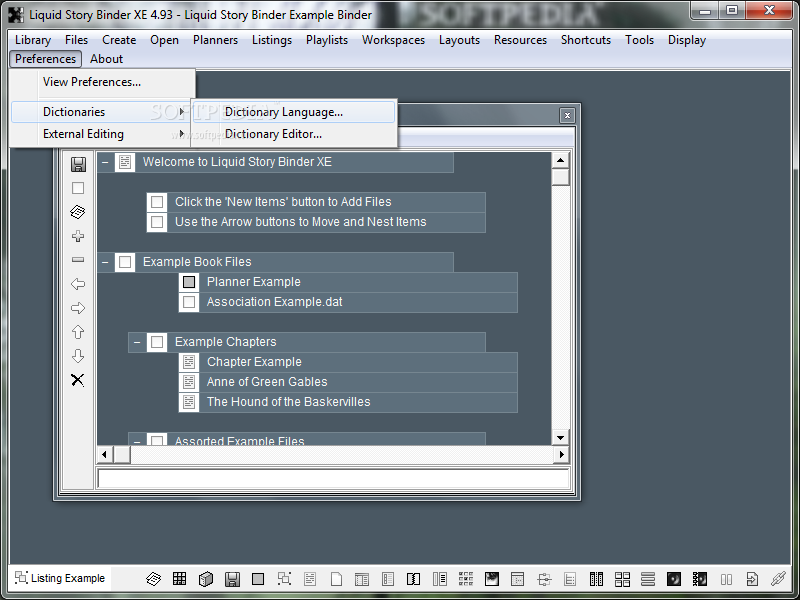Toggle the gray box beside Planner Example
800x600 pixels.
189,282
